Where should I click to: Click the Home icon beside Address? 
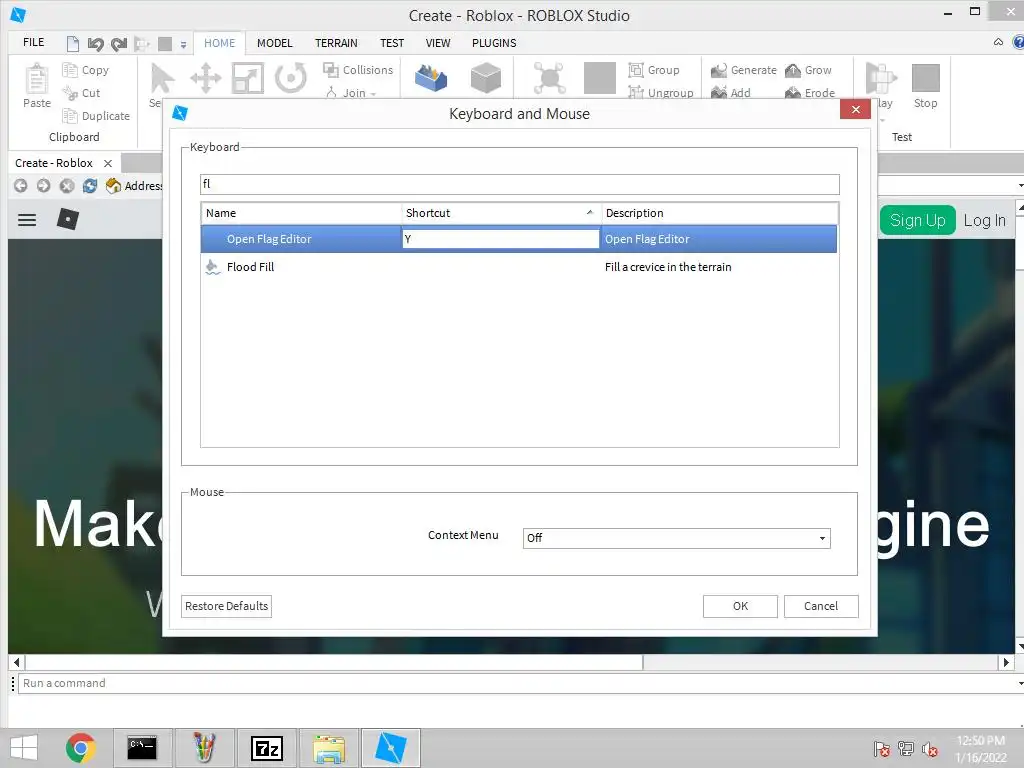point(113,186)
